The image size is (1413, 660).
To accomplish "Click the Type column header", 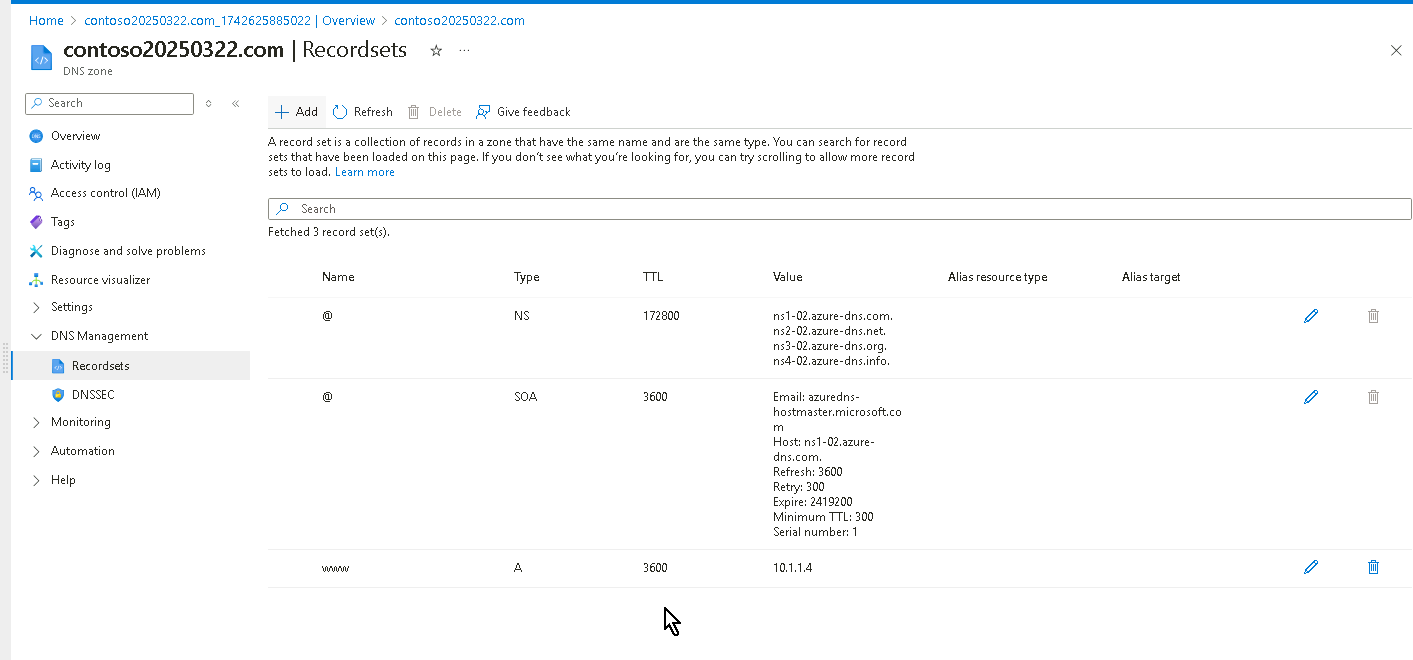I will pos(527,277).
